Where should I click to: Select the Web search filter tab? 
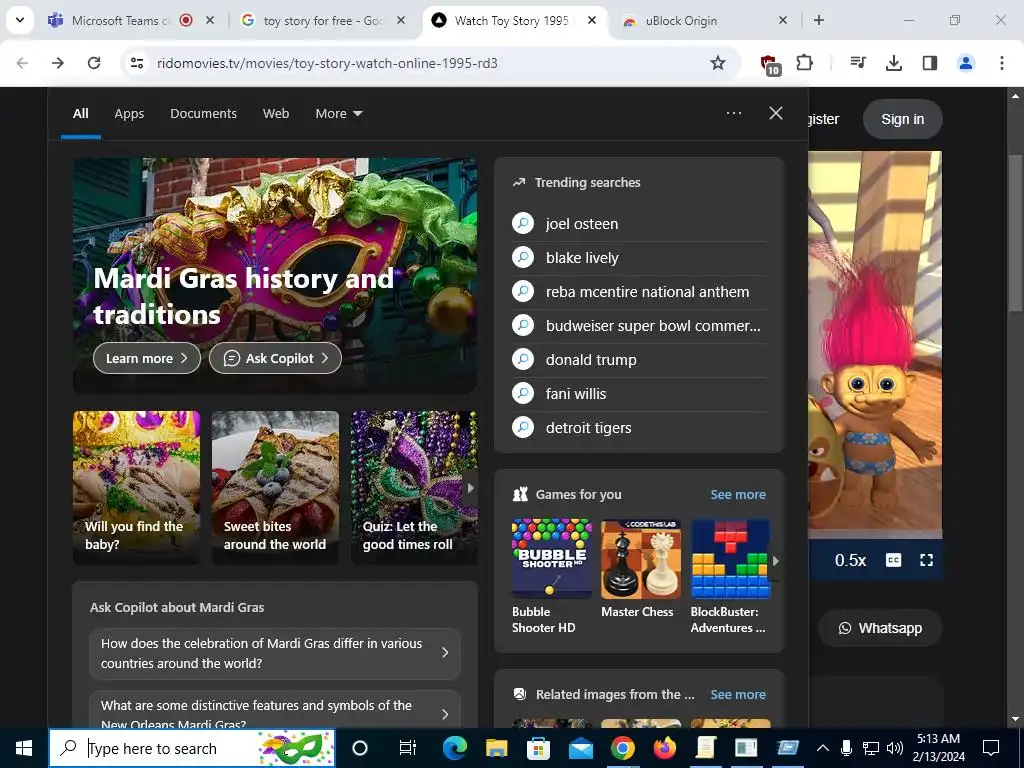276,114
